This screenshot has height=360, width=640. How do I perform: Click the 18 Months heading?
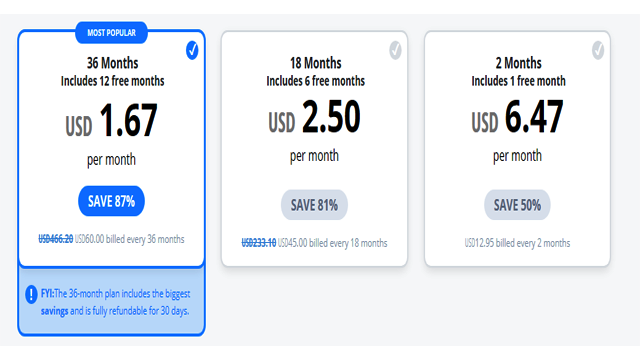tap(316, 63)
